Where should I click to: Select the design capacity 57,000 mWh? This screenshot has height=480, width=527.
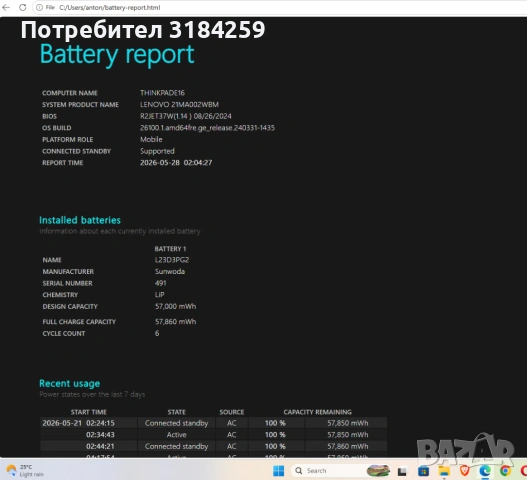[175, 307]
